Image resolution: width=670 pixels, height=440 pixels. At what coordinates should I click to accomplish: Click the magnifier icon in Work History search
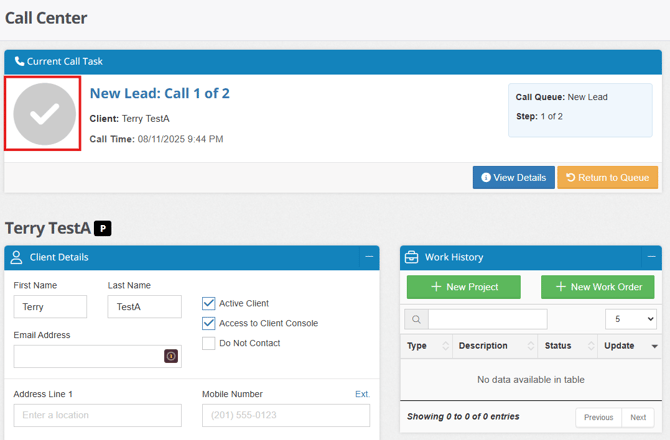click(416, 319)
